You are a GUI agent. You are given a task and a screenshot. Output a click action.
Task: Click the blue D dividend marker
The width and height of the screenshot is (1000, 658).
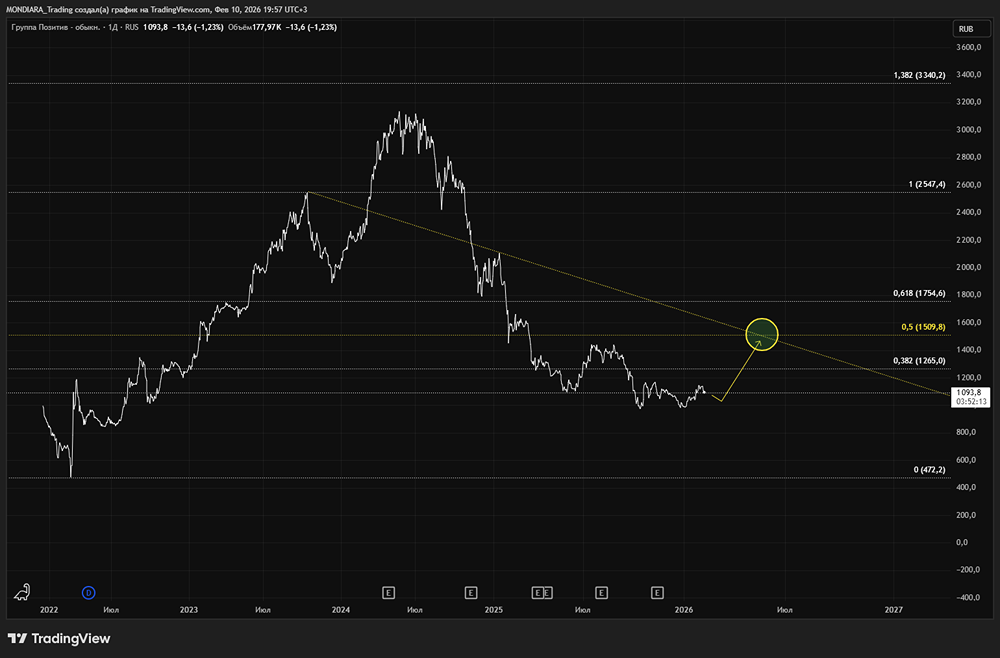pos(89,593)
